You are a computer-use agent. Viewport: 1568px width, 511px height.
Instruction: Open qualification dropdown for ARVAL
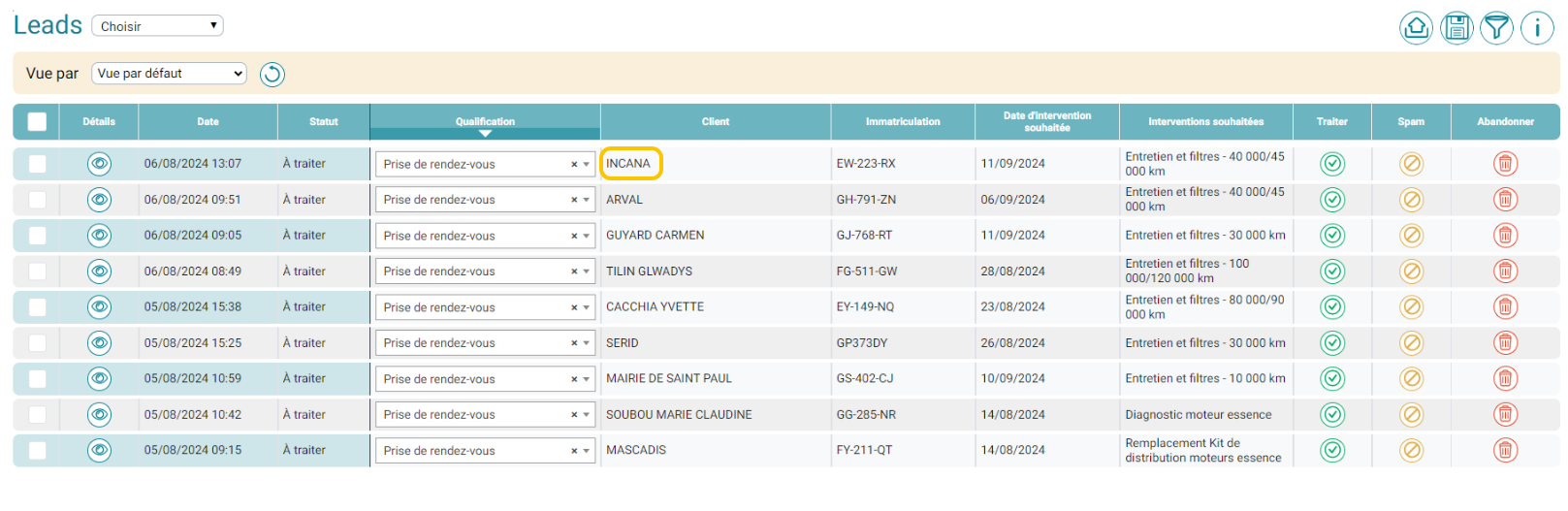click(x=485, y=200)
